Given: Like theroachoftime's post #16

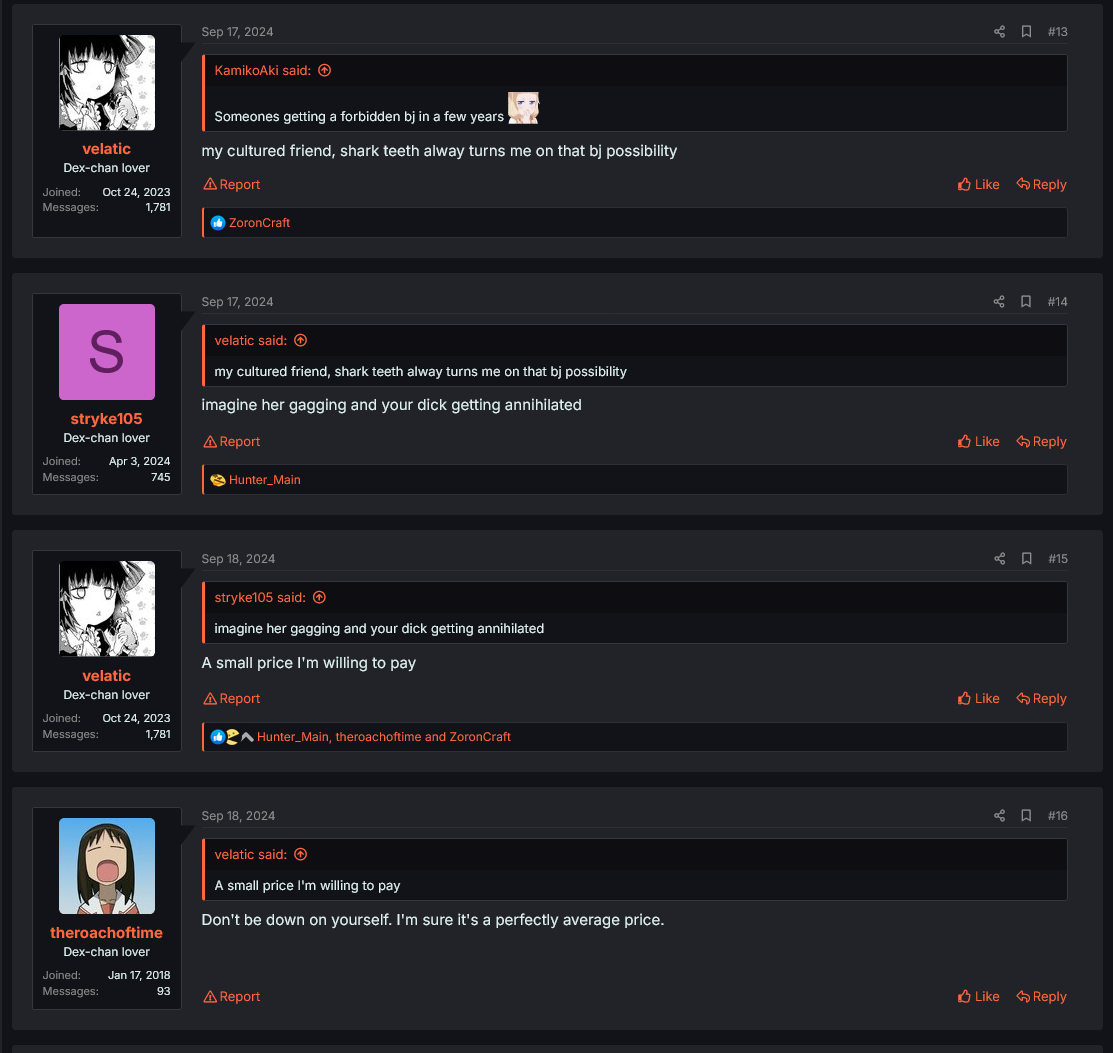Looking at the screenshot, I should [978, 997].
